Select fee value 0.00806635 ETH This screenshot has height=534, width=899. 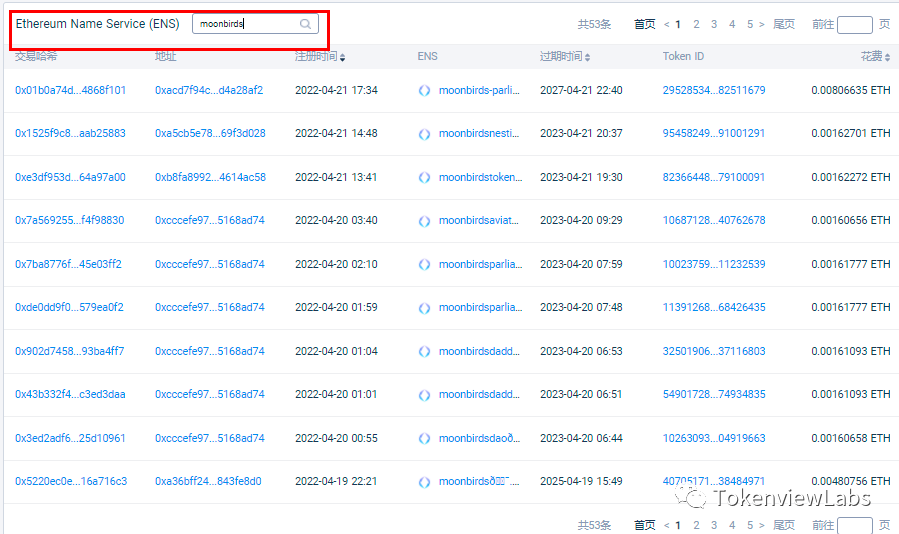(x=851, y=90)
